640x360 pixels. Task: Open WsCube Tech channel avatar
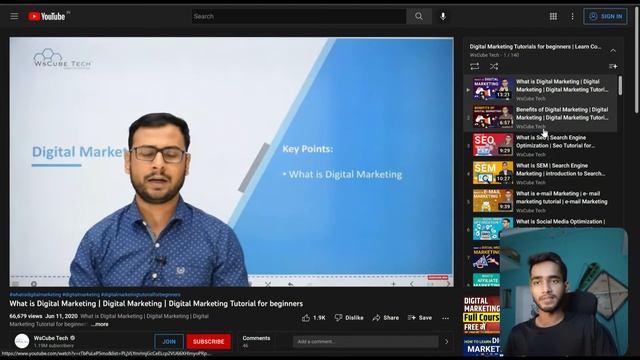tap(22, 341)
